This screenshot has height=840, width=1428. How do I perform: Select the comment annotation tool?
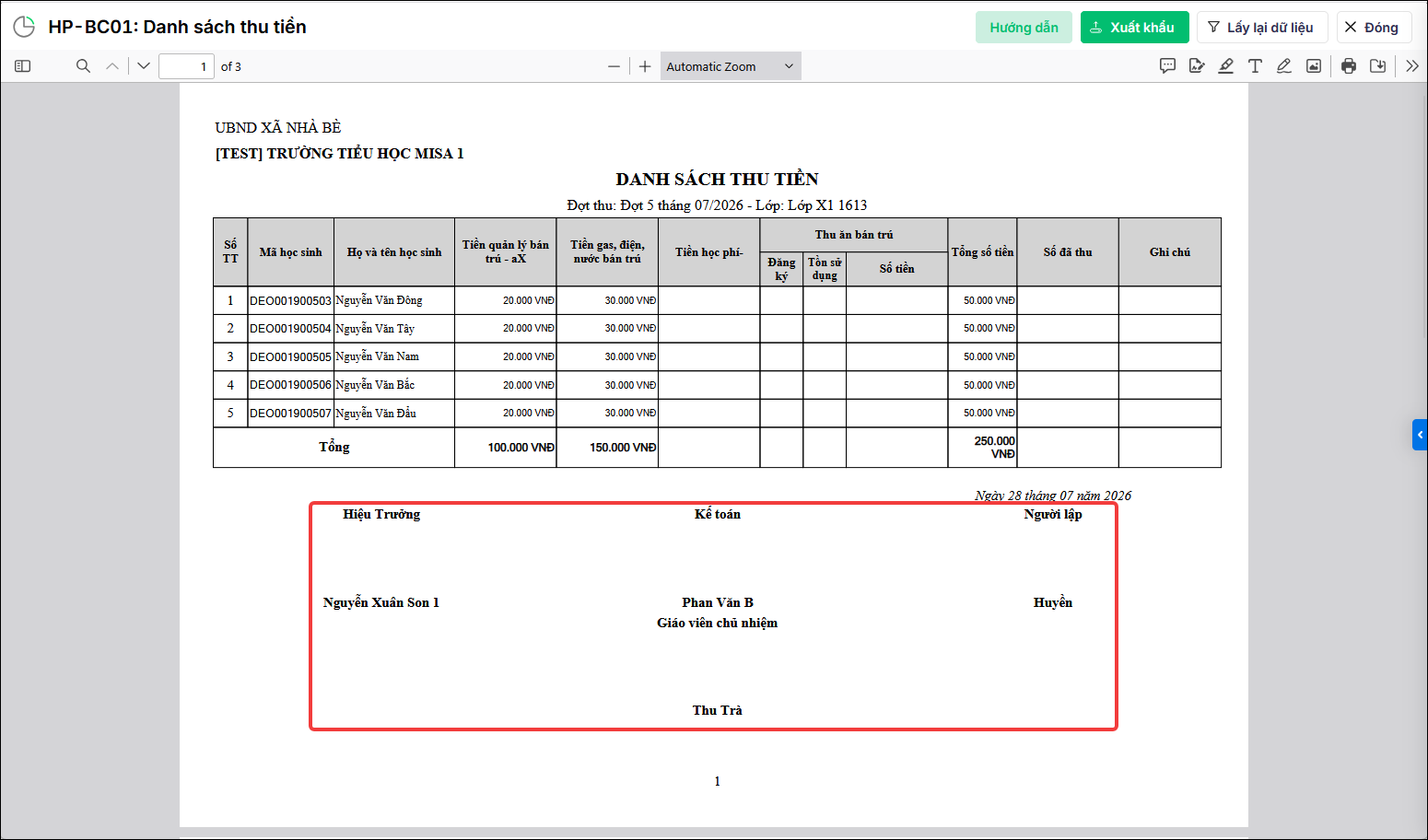[x=1167, y=66]
